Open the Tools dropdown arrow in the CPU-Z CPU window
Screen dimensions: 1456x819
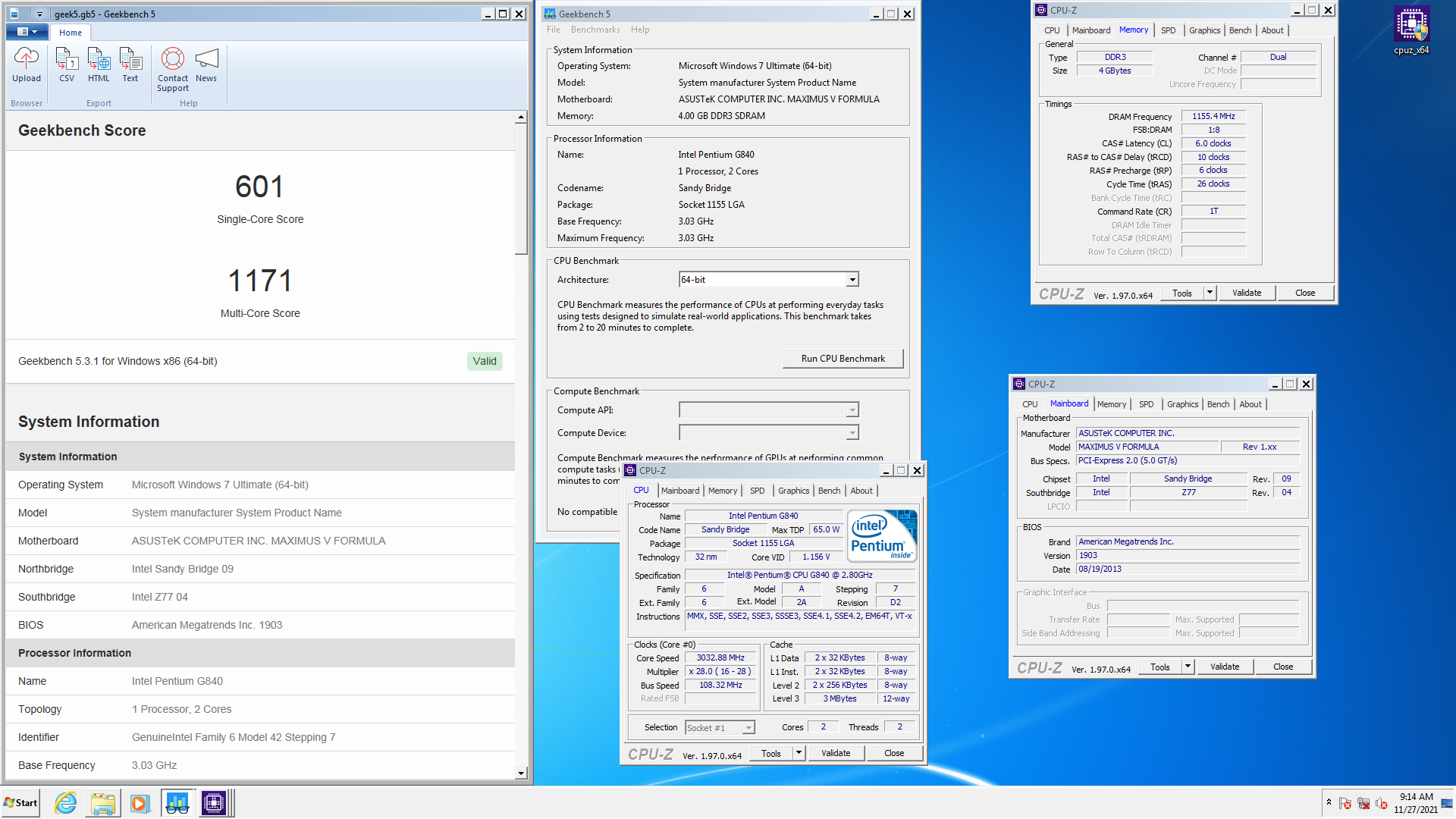(x=799, y=753)
